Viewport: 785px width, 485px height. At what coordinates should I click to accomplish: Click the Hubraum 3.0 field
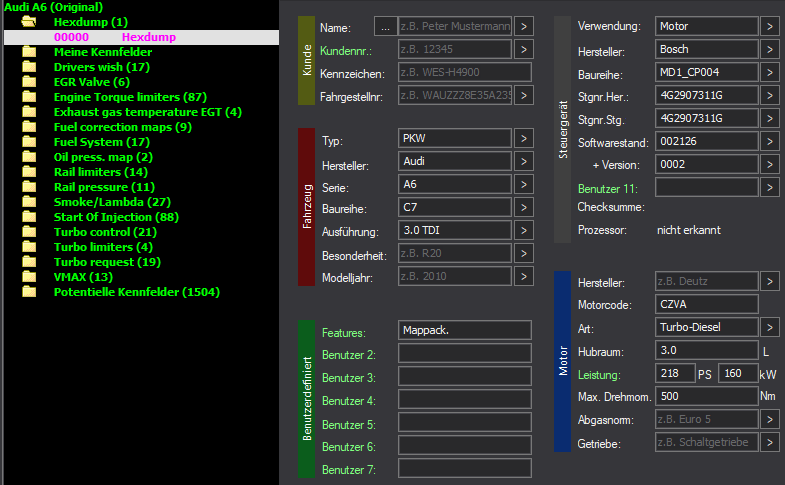tap(706, 350)
